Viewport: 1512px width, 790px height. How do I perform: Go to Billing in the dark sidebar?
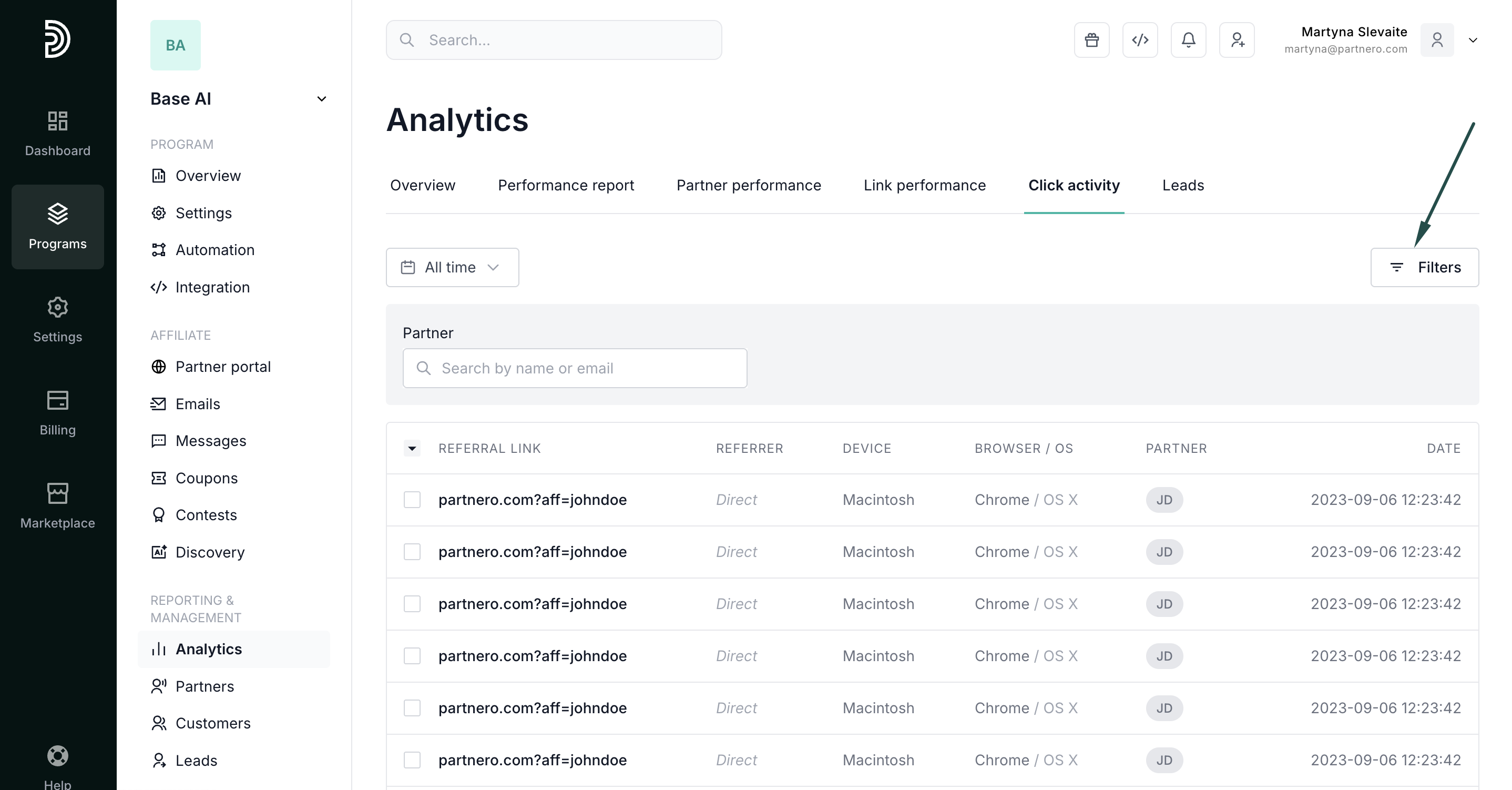[x=57, y=413]
